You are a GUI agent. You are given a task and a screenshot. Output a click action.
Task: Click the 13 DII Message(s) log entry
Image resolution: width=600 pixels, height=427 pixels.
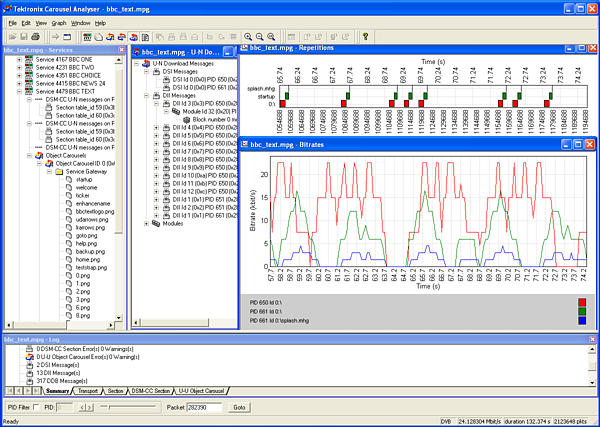click(58, 373)
